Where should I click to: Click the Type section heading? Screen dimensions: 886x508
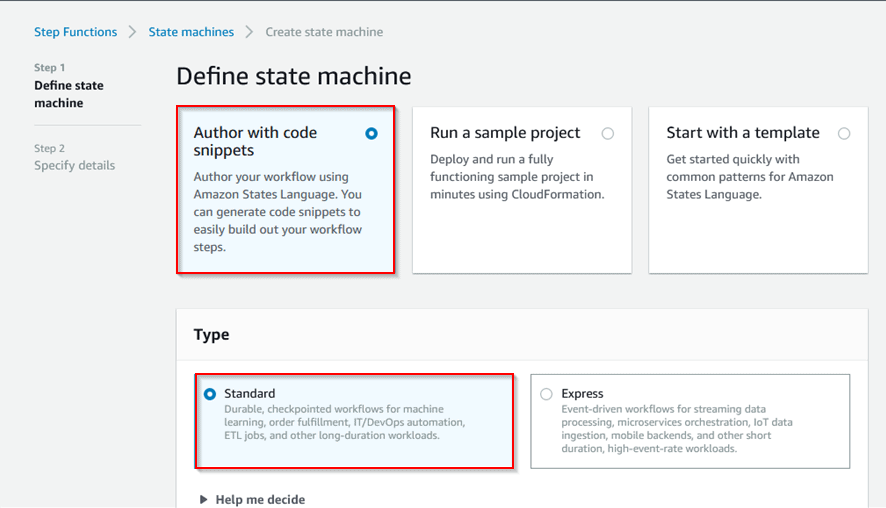211,335
